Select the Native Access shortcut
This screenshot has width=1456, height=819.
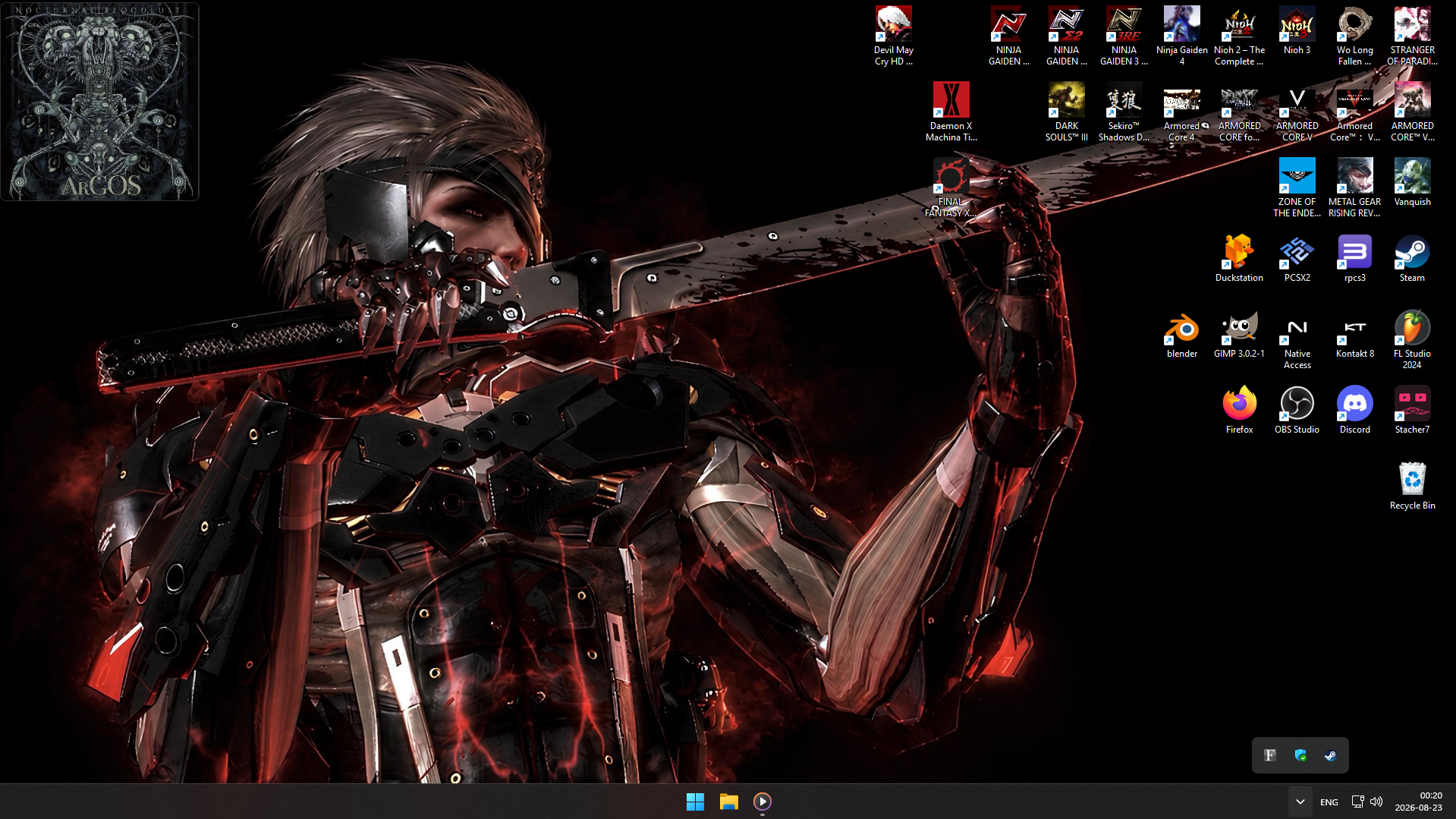click(1297, 339)
